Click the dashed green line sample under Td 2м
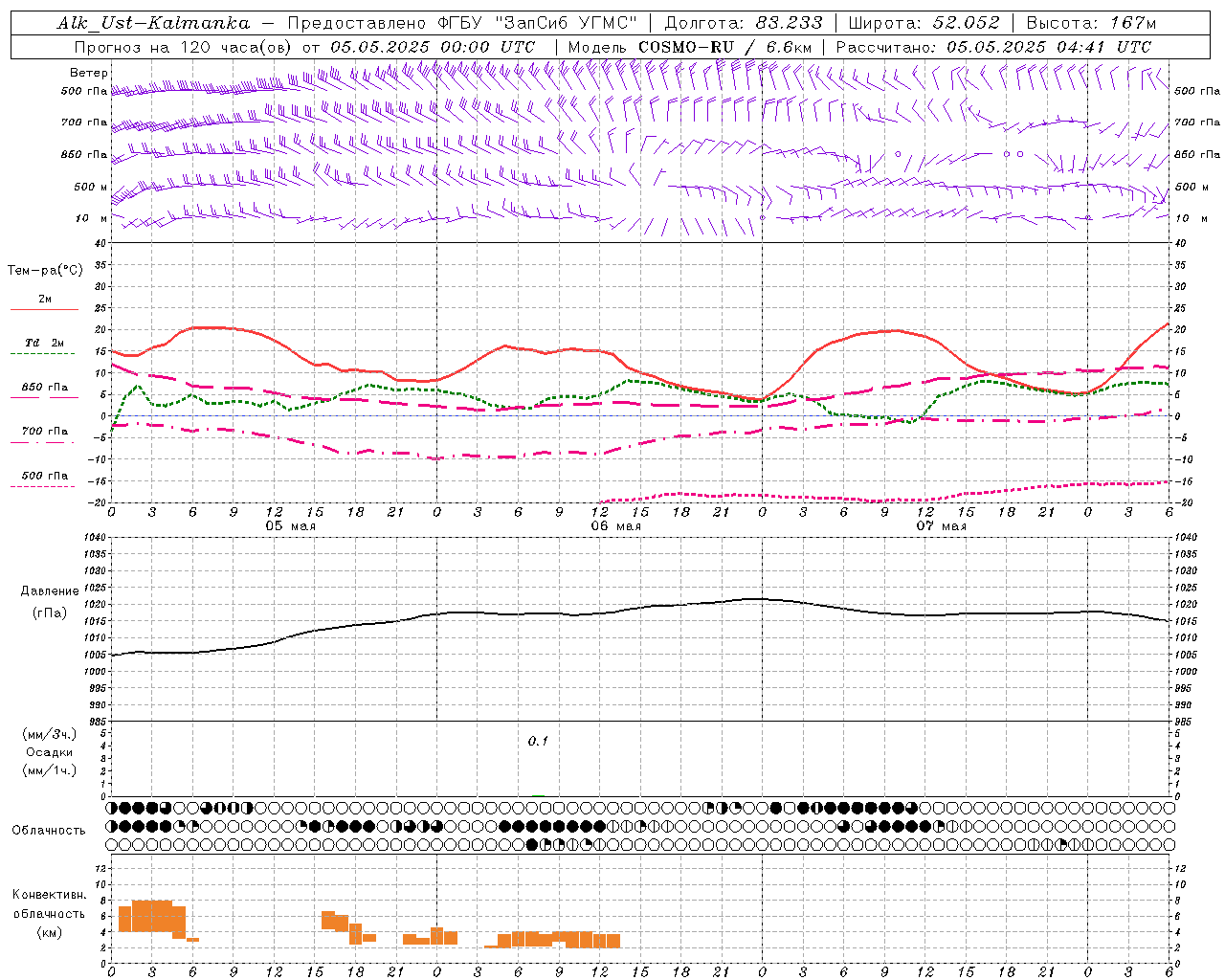 (44, 354)
